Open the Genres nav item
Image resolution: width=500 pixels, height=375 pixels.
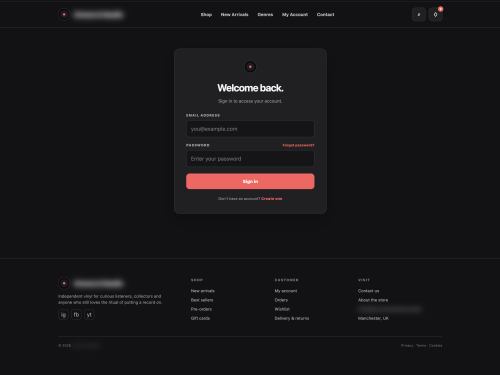[265, 15]
